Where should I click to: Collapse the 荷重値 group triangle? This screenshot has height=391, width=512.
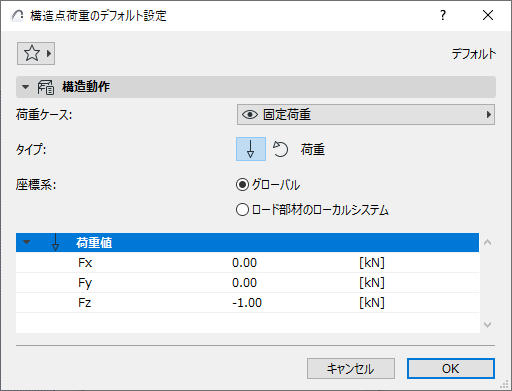click(26, 242)
